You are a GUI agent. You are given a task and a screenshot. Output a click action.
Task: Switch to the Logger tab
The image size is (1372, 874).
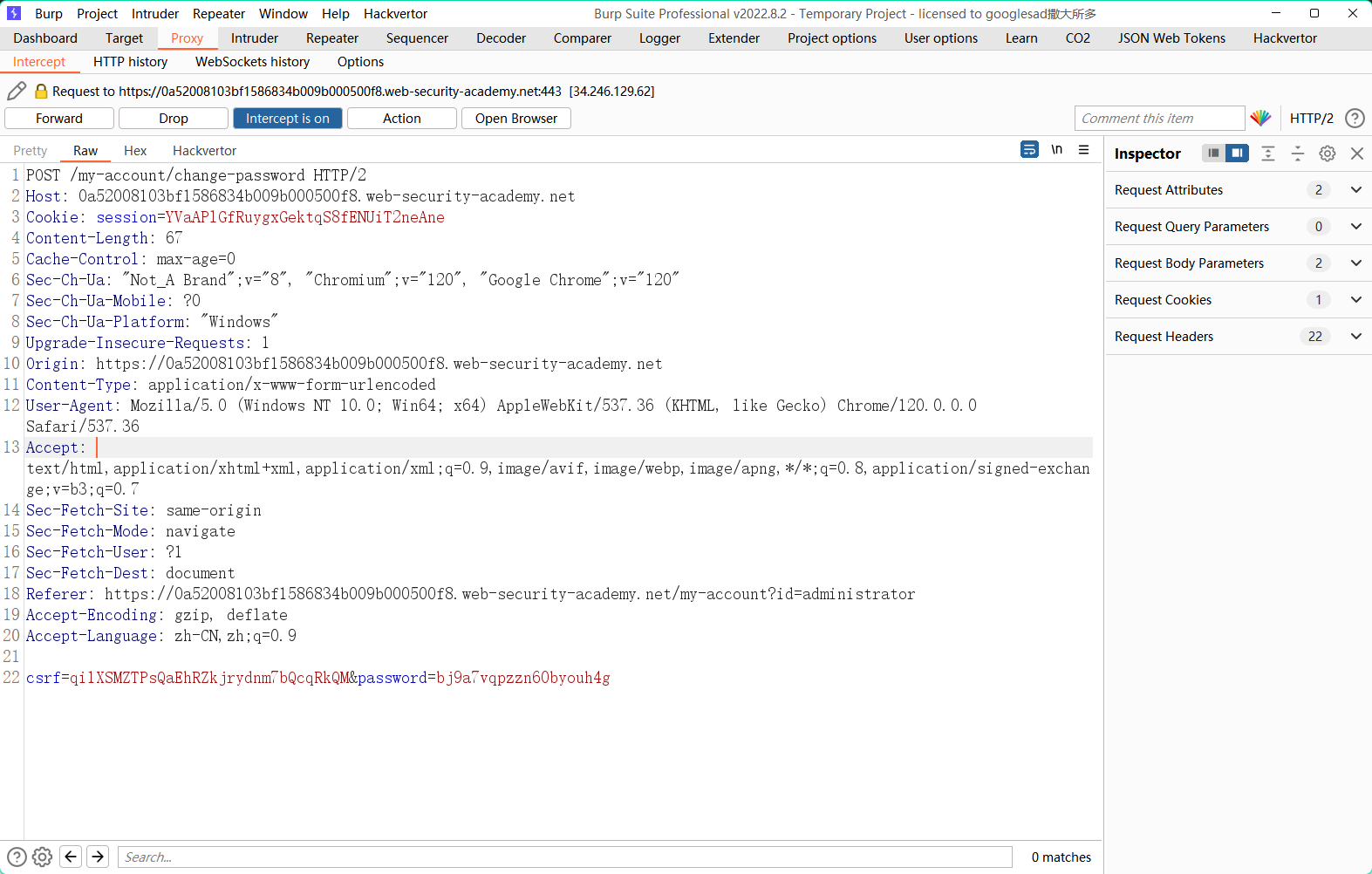tap(659, 38)
